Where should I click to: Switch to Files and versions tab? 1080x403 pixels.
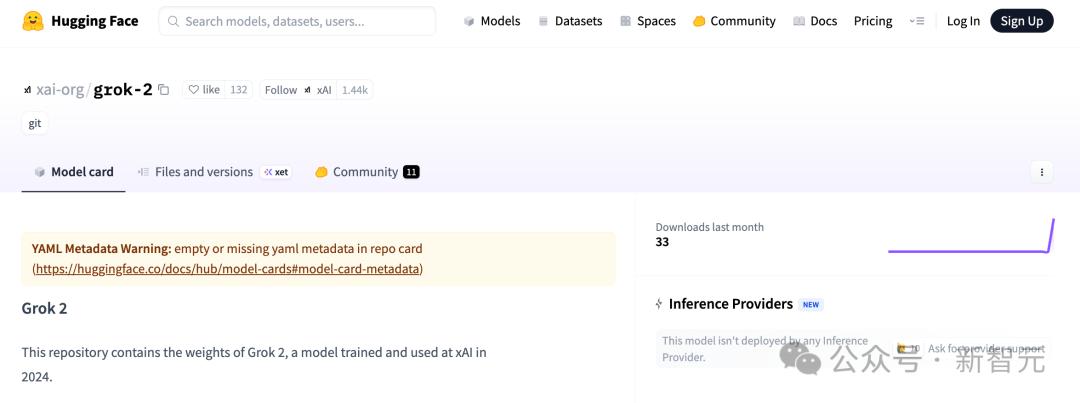tap(203, 172)
